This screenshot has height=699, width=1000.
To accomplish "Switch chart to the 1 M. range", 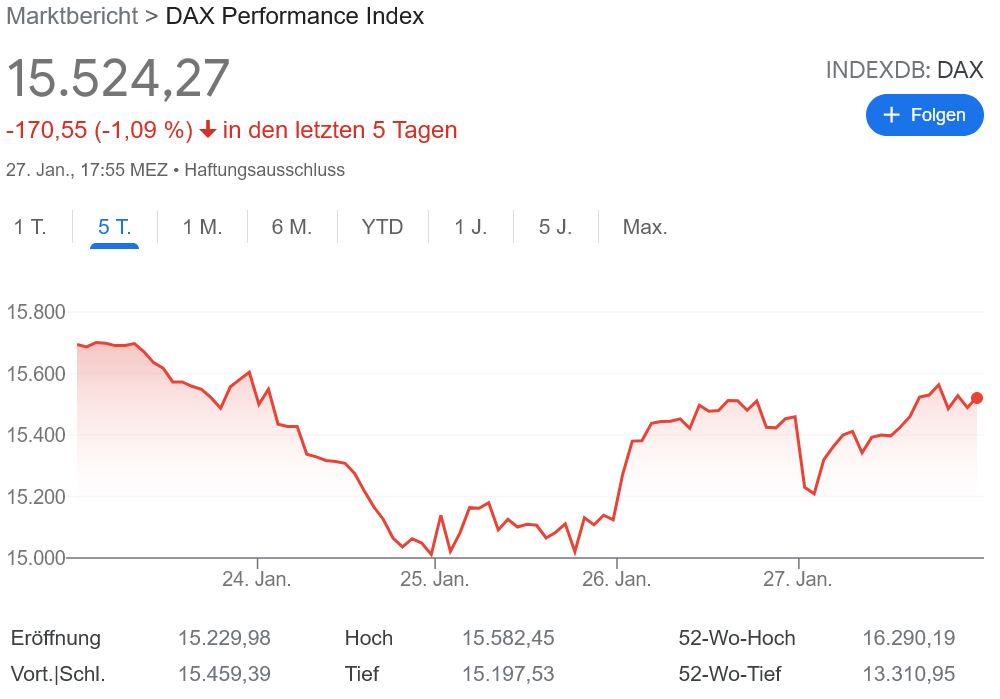I will [x=202, y=227].
